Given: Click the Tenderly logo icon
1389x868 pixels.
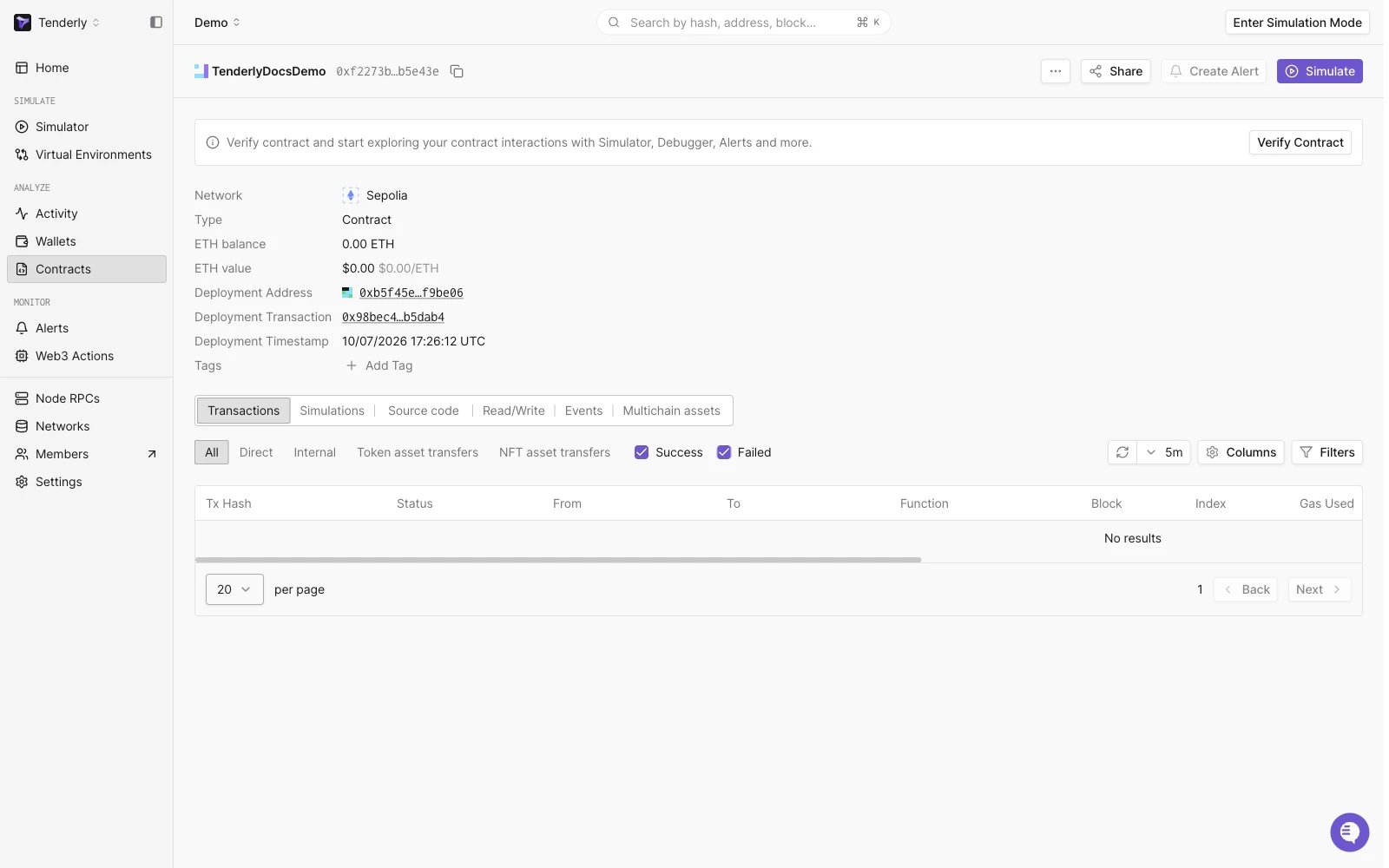Looking at the screenshot, I should click(x=23, y=23).
